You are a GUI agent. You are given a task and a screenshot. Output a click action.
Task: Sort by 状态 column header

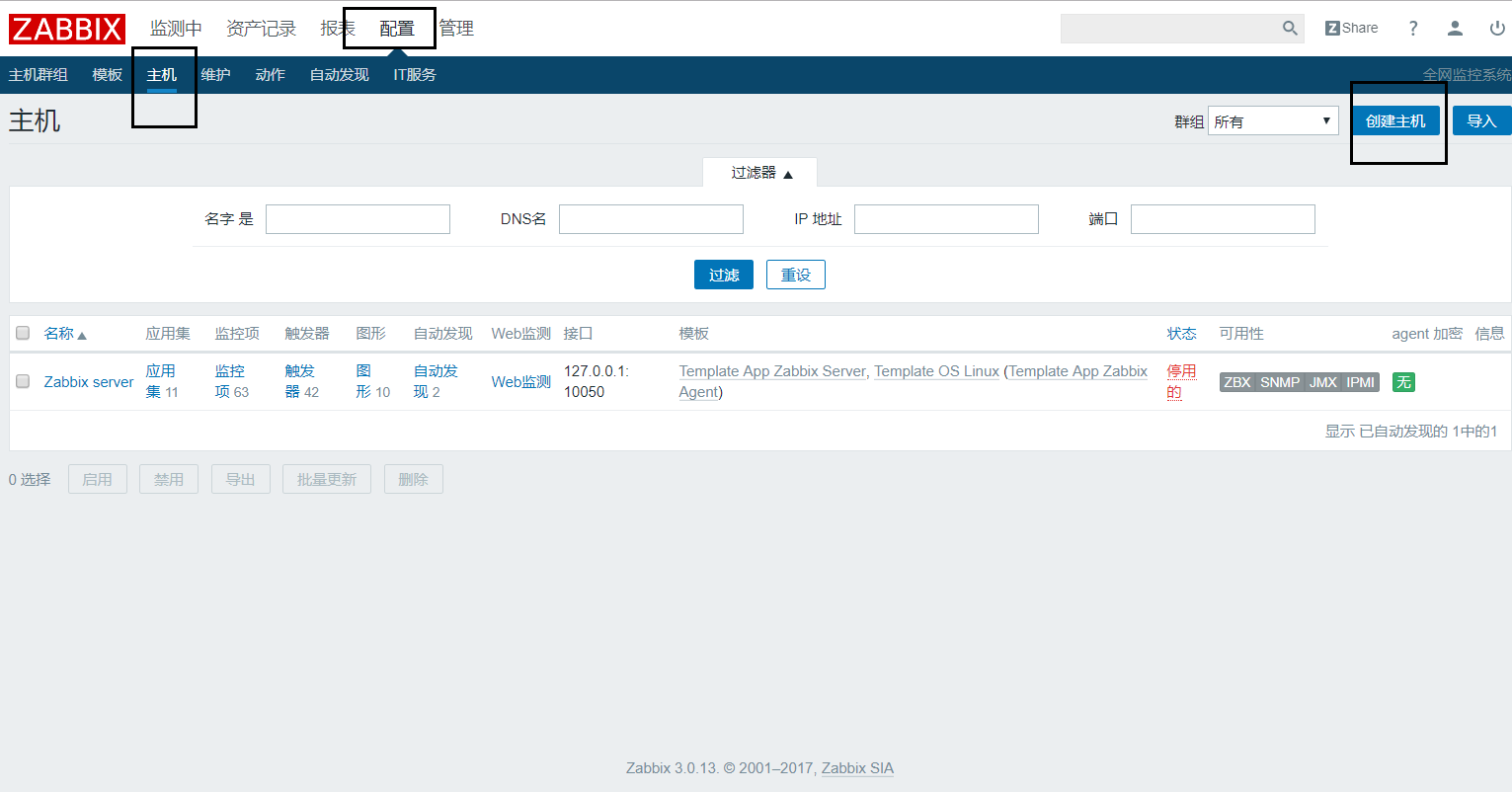(1182, 334)
